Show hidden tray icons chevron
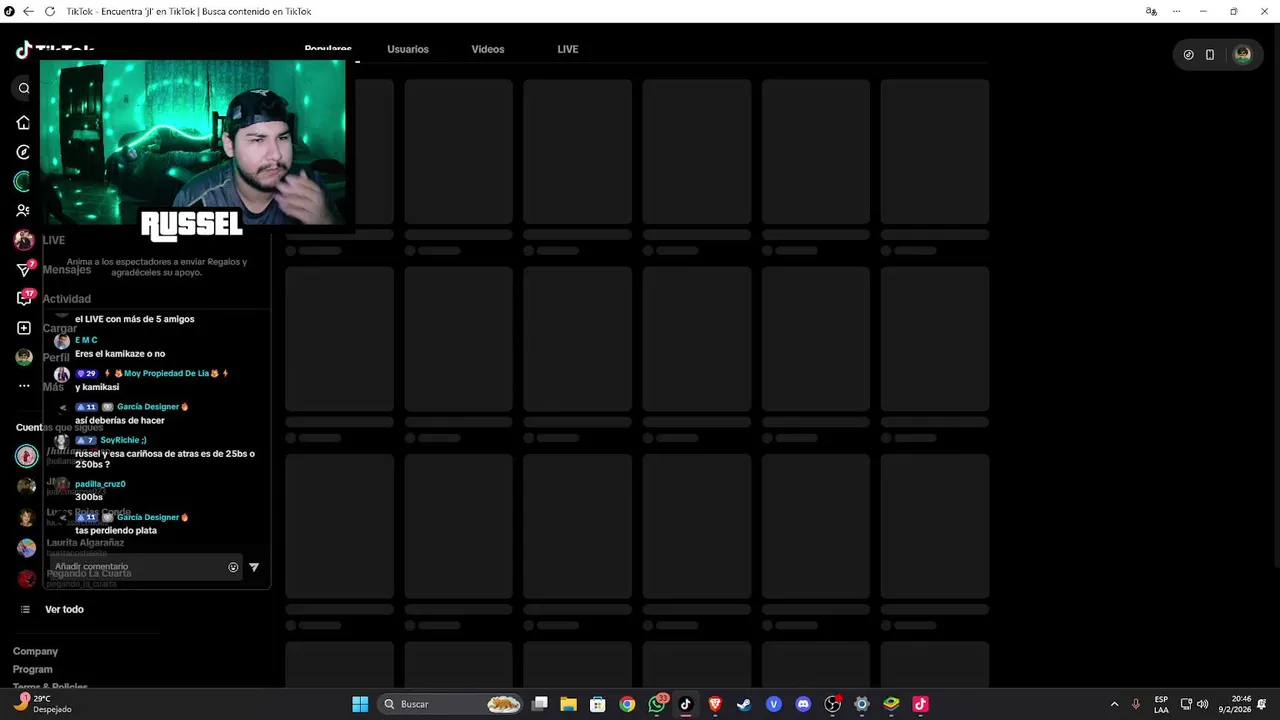Screen dimensions: 1280x720 tap(1114, 704)
